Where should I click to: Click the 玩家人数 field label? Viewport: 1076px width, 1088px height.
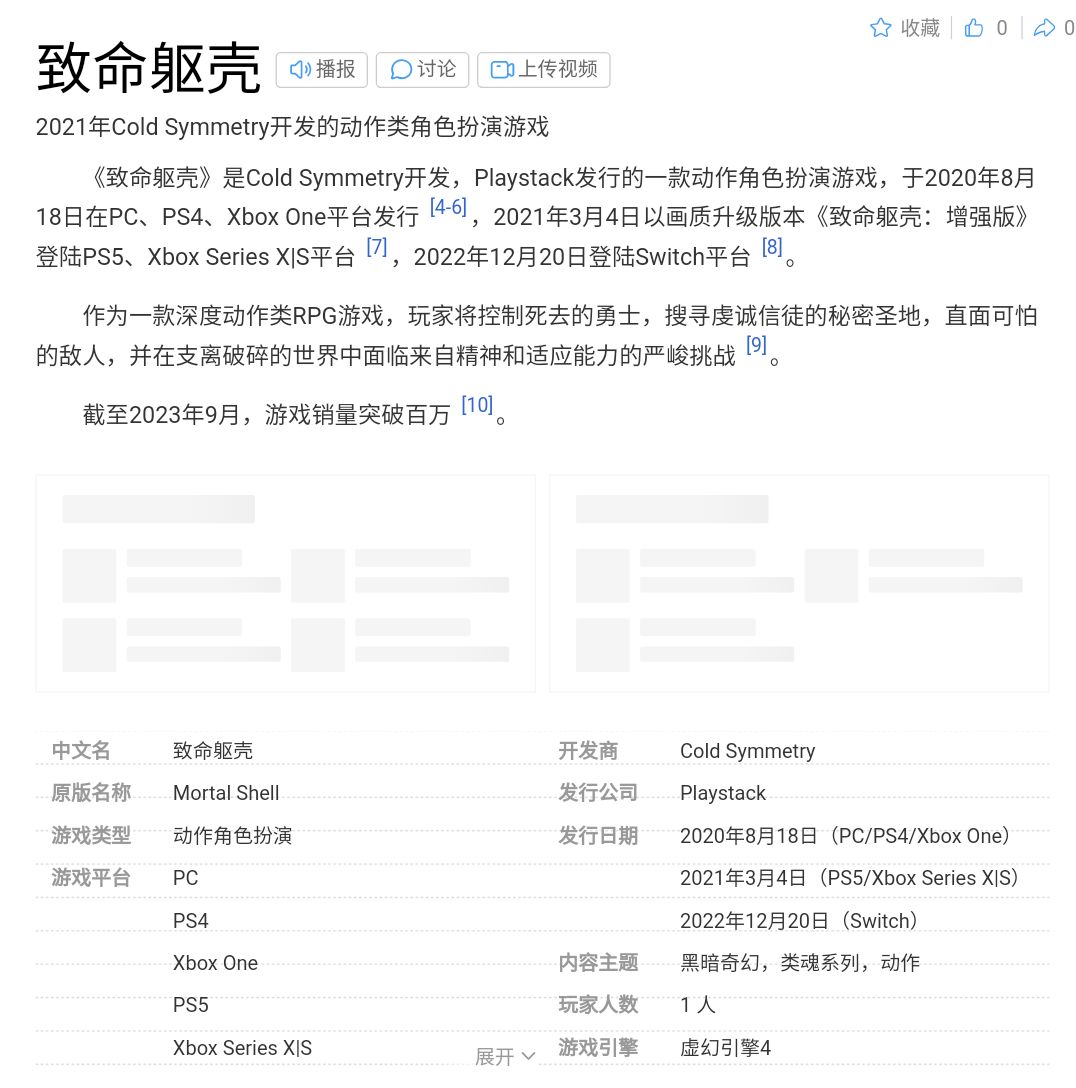[598, 1005]
